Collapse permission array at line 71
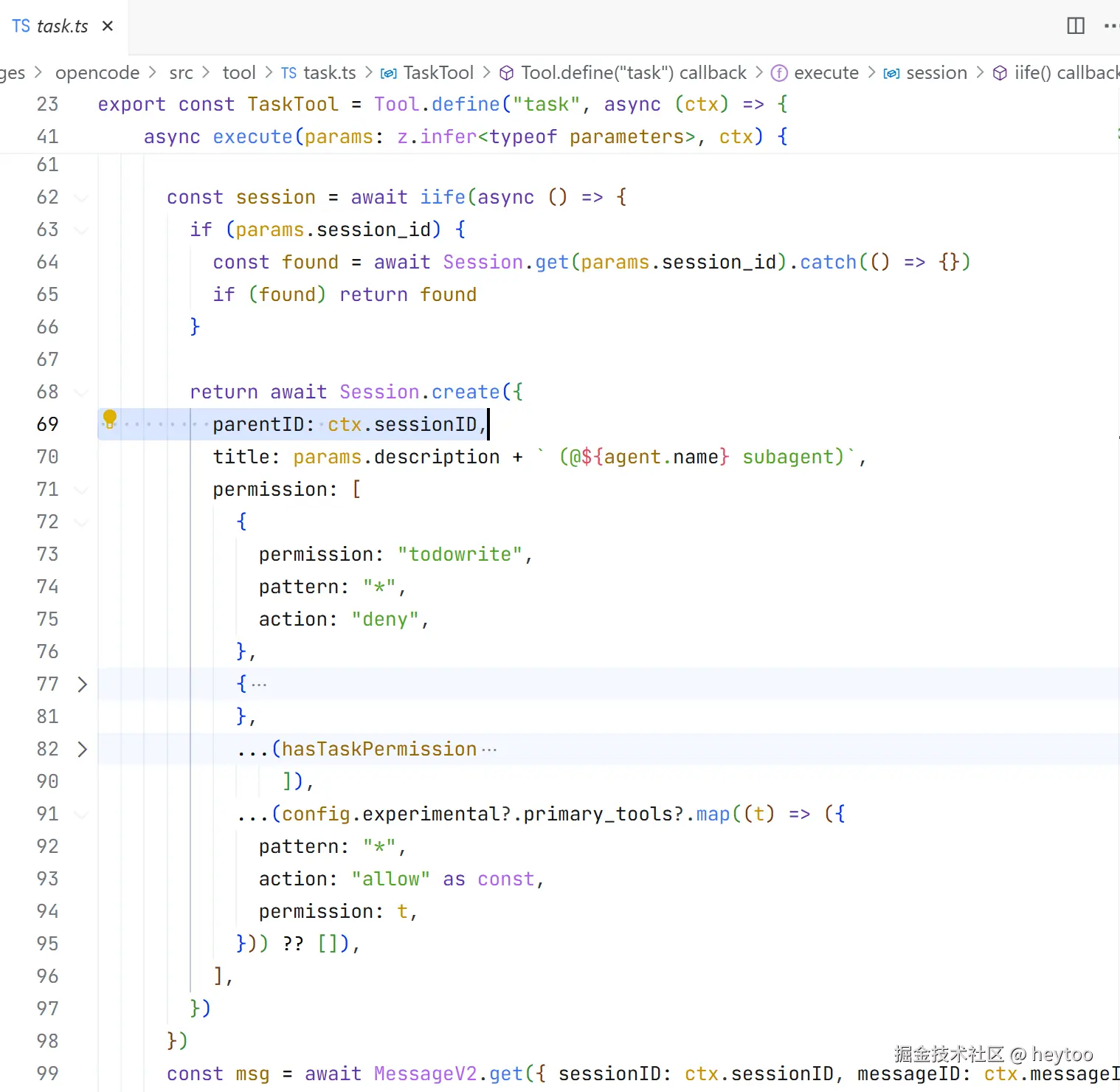This screenshot has width=1120, height=1092. 82,489
